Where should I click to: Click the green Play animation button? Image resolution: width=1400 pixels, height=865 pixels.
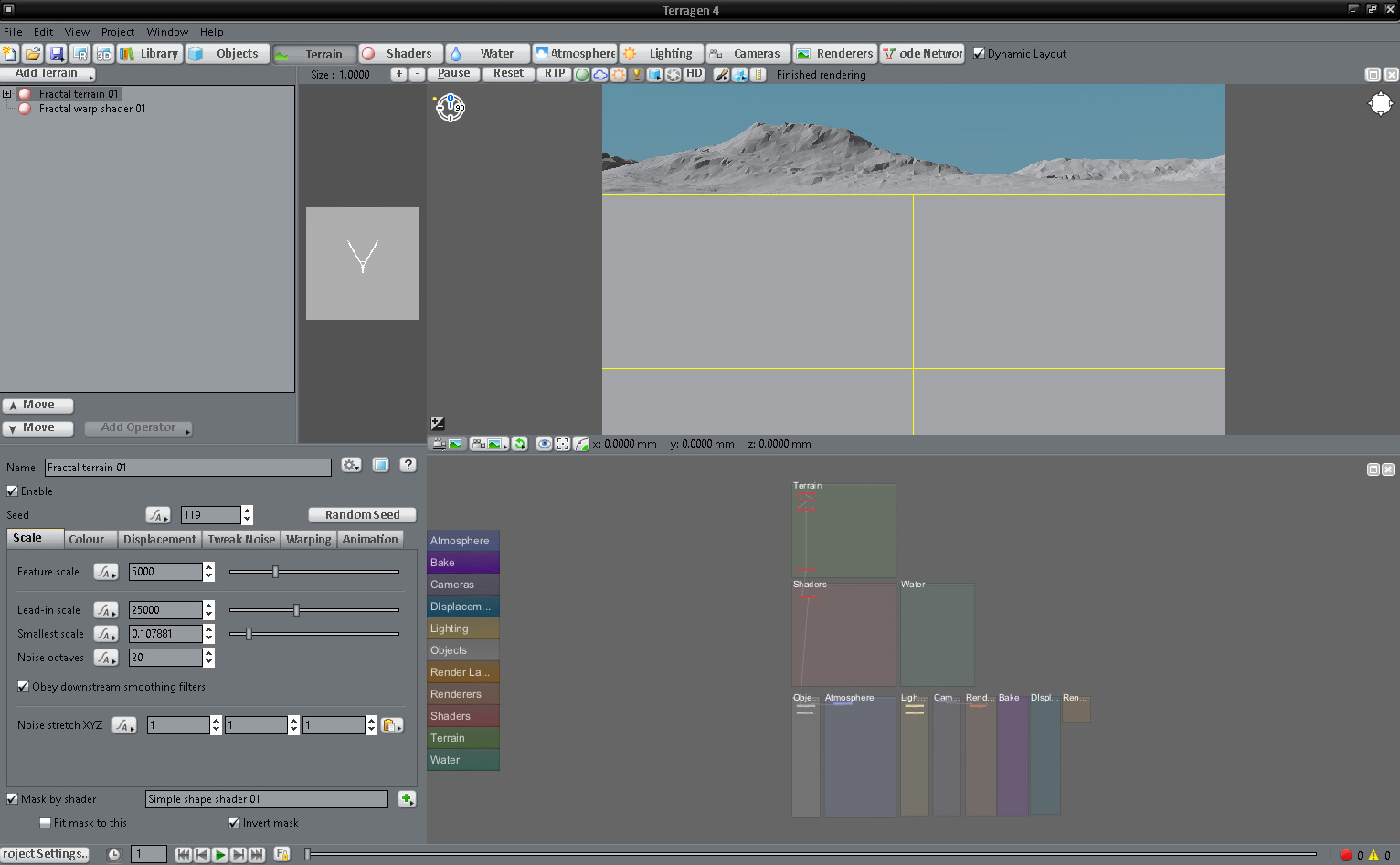220,855
